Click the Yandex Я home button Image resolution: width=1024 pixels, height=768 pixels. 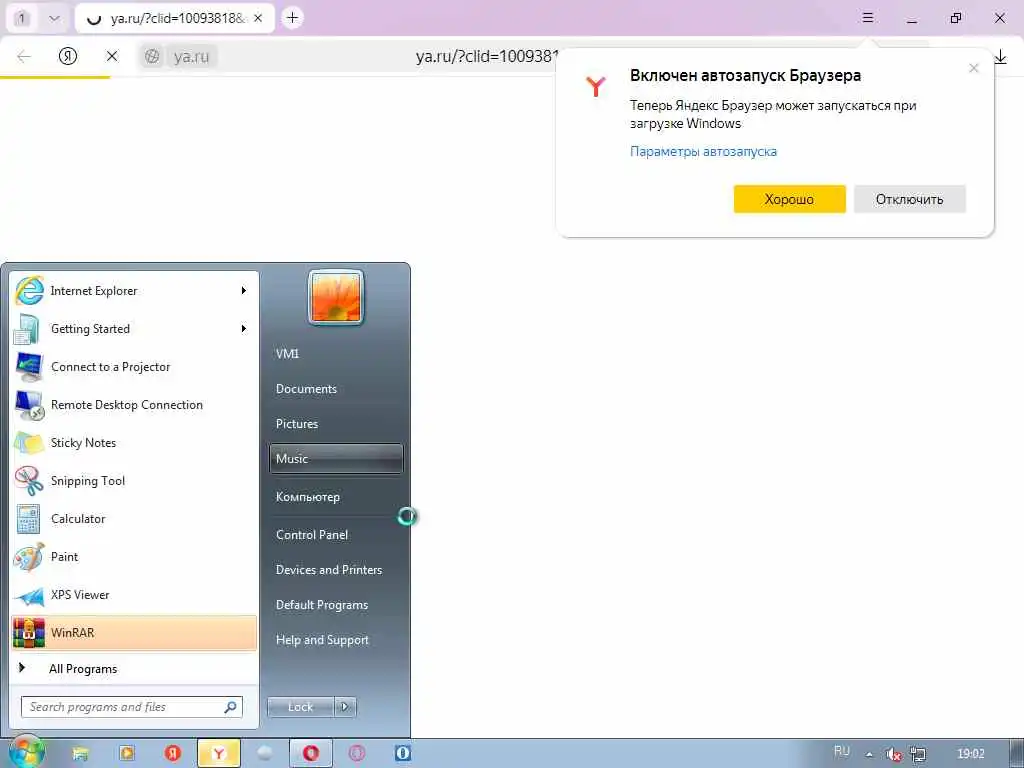pyautogui.click(x=68, y=56)
